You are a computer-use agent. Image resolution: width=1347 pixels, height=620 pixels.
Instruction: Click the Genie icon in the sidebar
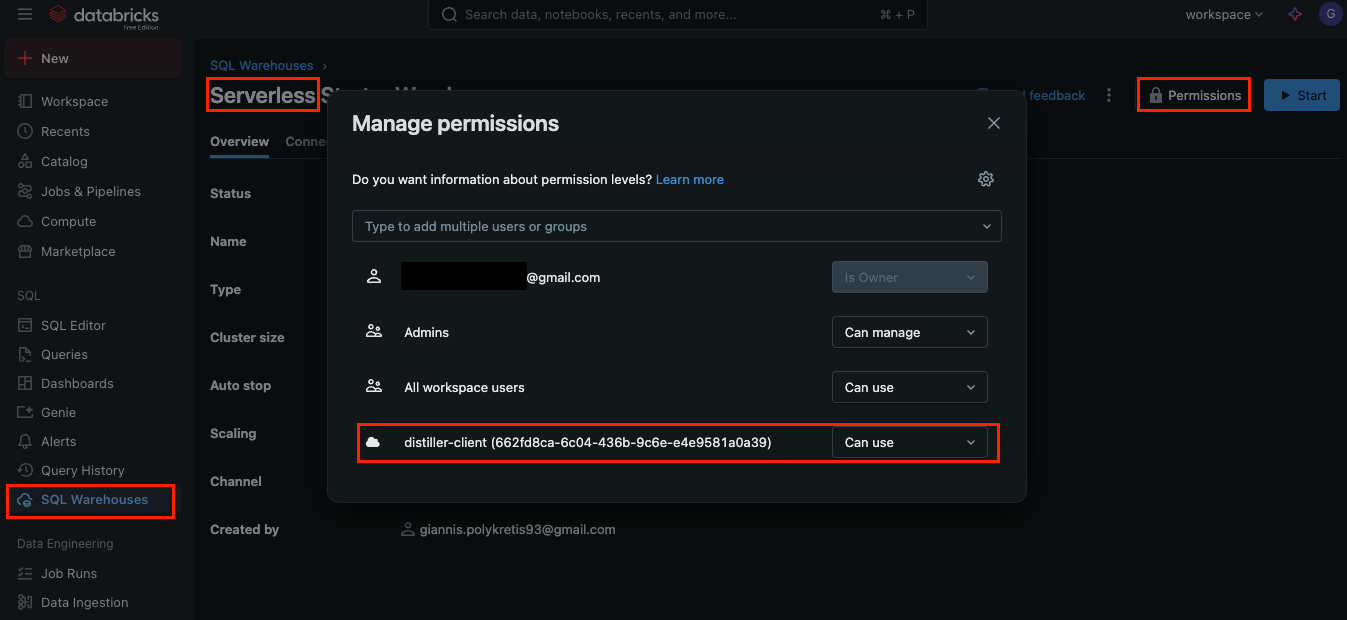pyautogui.click(x=26, y=412)
